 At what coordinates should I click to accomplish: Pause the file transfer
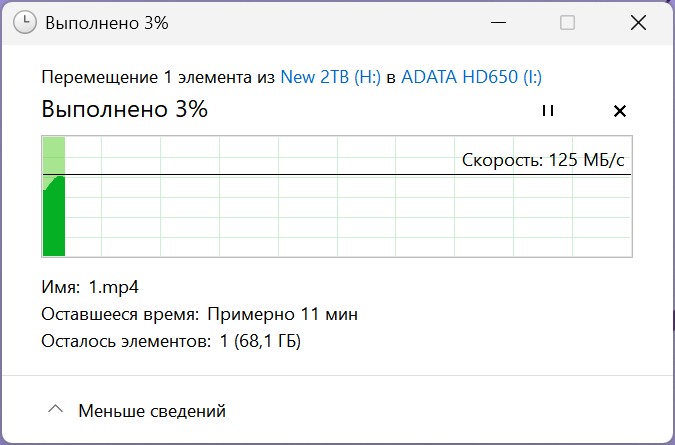pyautogui.click(x=548, y=111)
